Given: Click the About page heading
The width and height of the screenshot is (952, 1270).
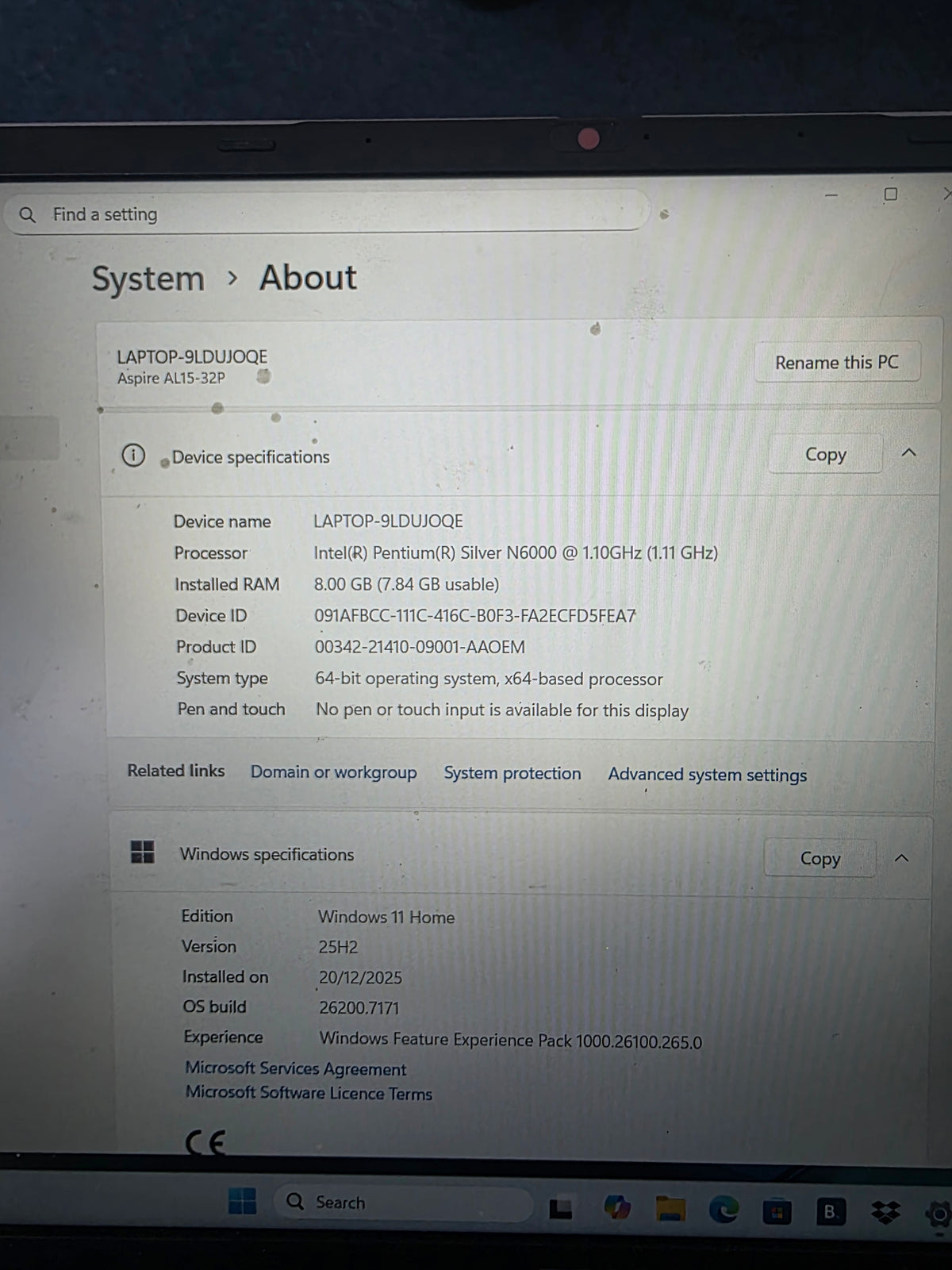Looking at the screenshot, I should coord(308,277).
